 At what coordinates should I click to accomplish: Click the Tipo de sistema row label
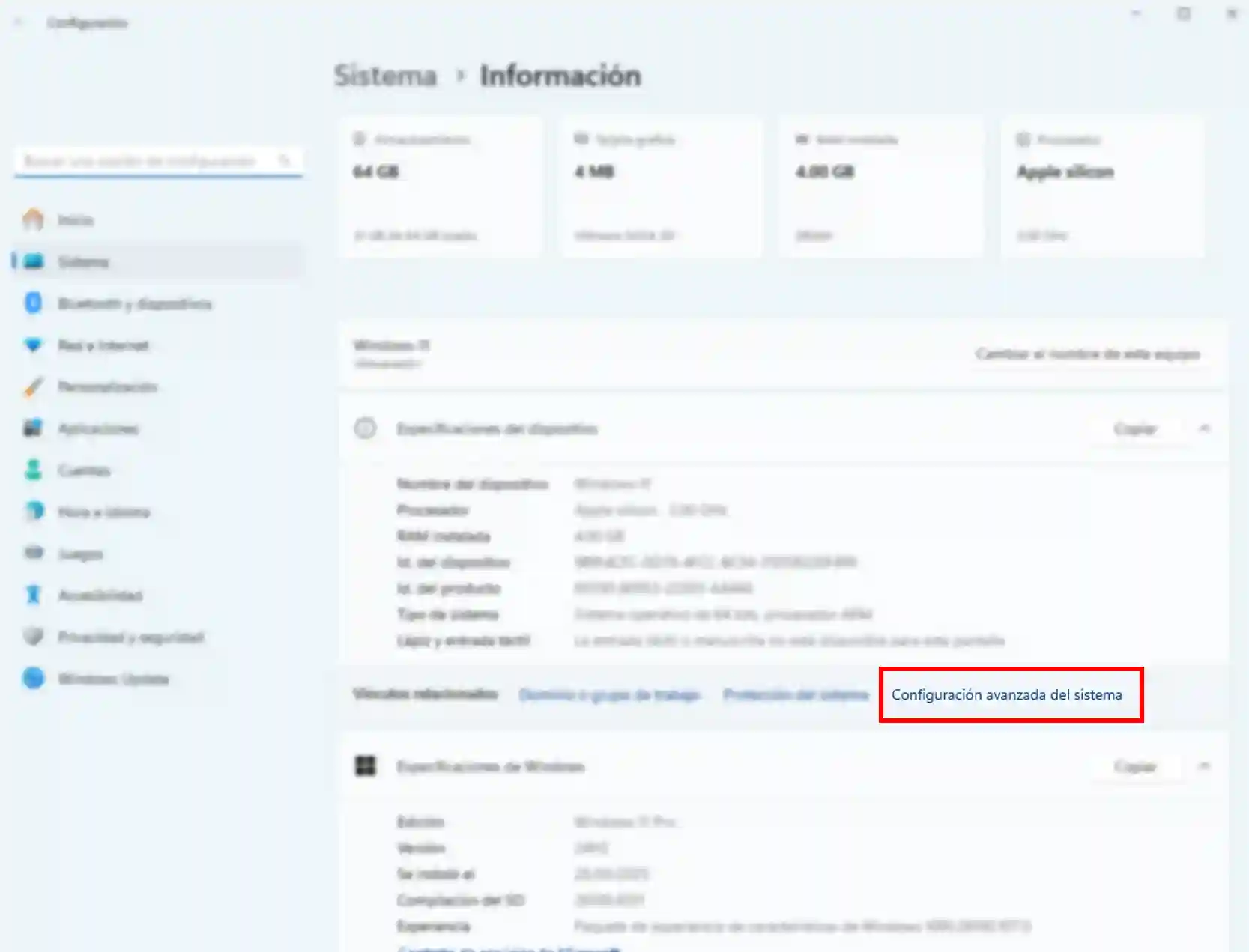click(447, 614)
